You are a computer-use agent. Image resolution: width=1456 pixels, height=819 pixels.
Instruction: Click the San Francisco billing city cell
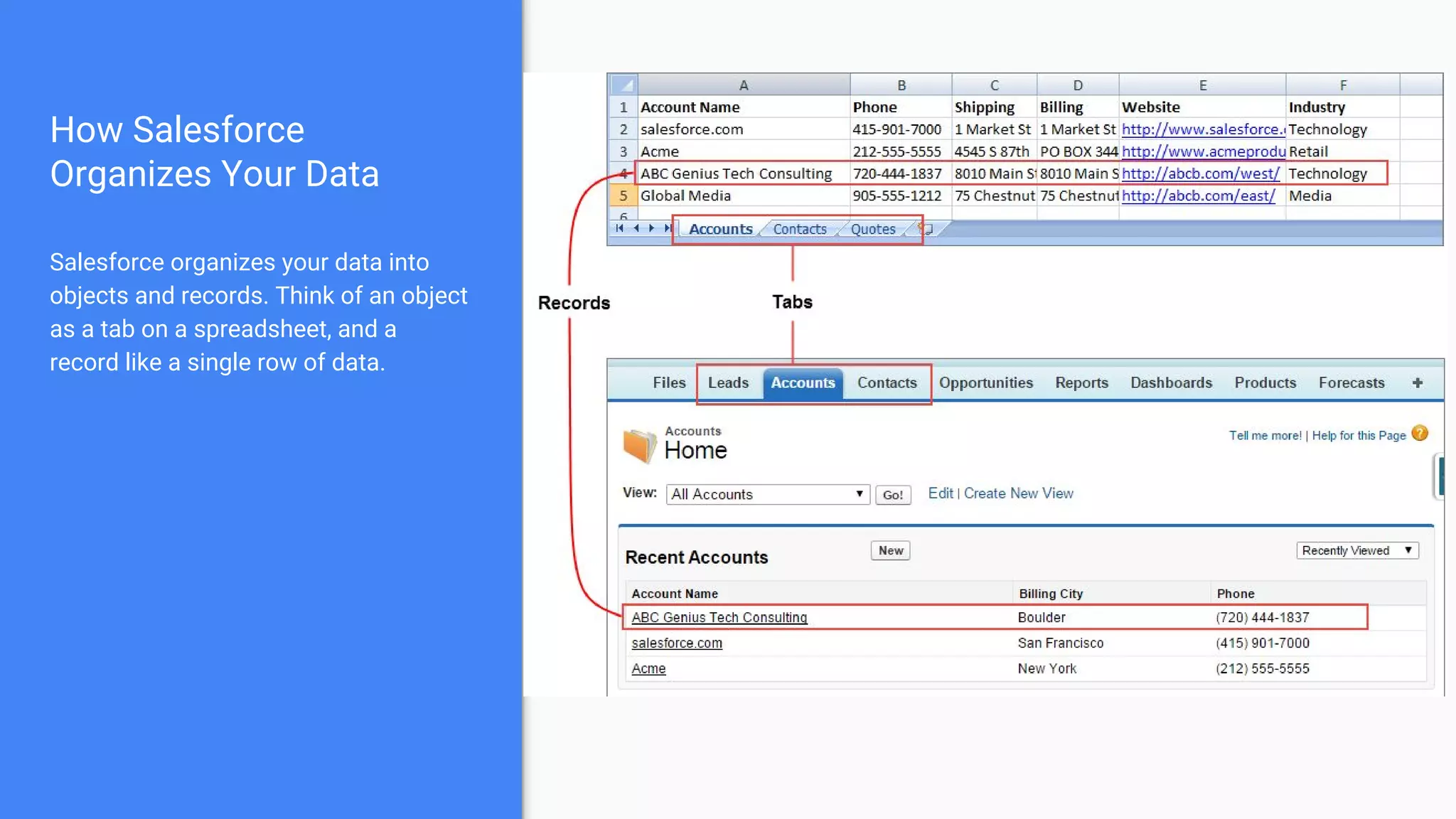point(1060,643)
